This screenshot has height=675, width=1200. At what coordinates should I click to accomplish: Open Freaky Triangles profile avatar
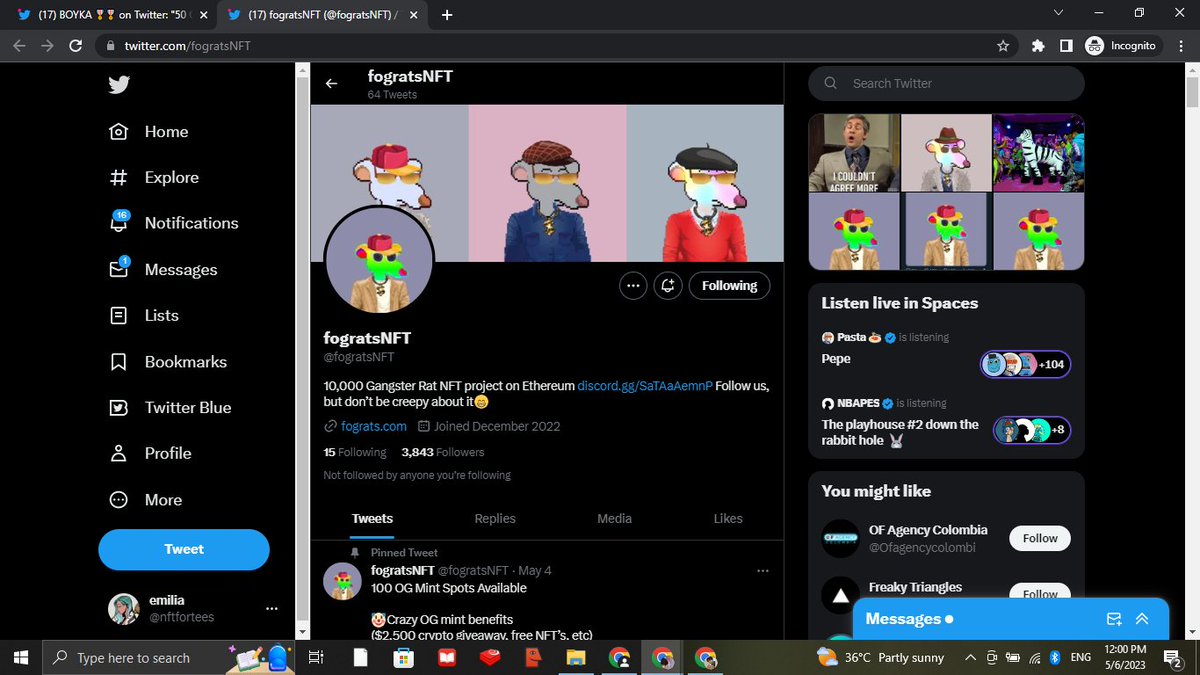tap(840, 595)
